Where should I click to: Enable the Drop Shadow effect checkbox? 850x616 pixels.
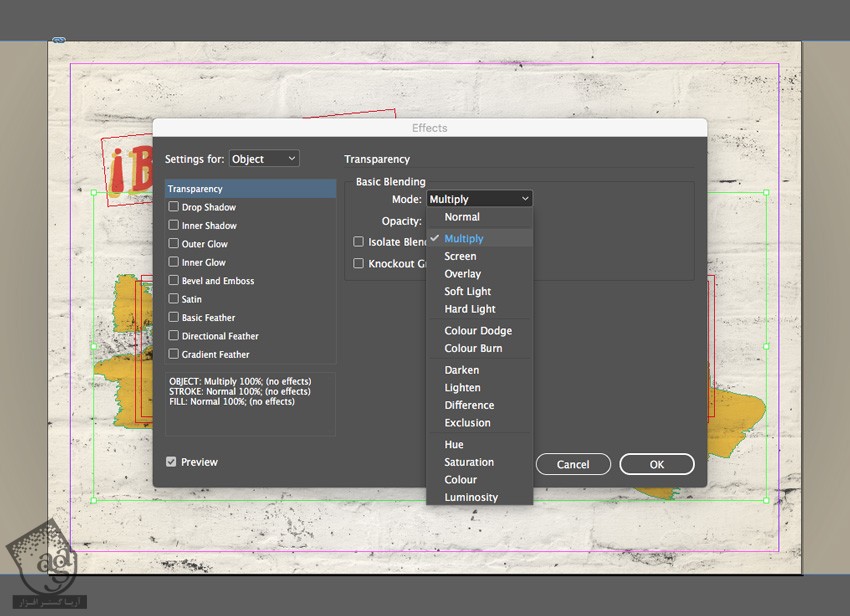pos(174,207)
